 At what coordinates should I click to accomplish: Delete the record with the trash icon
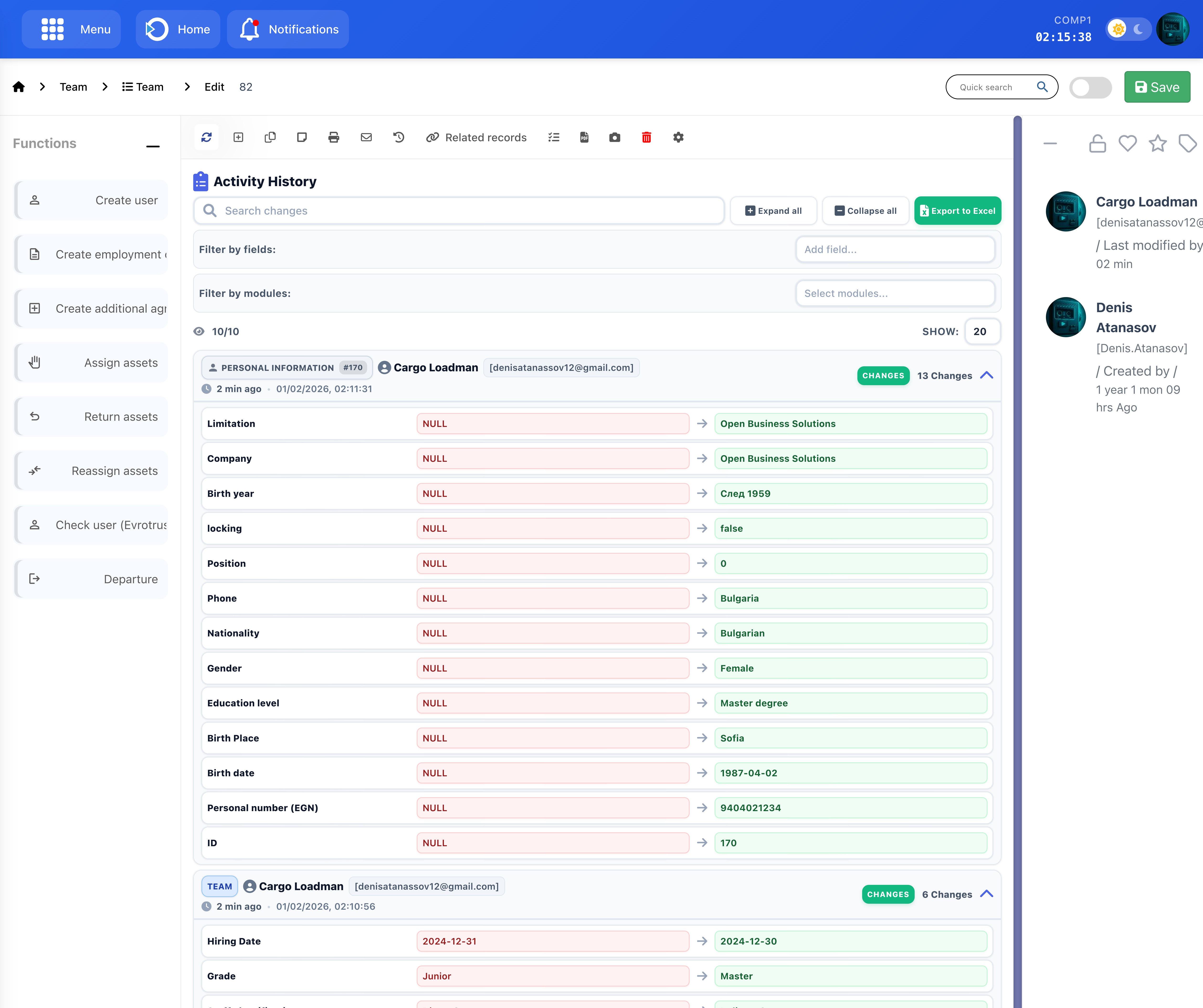(646, 137)
